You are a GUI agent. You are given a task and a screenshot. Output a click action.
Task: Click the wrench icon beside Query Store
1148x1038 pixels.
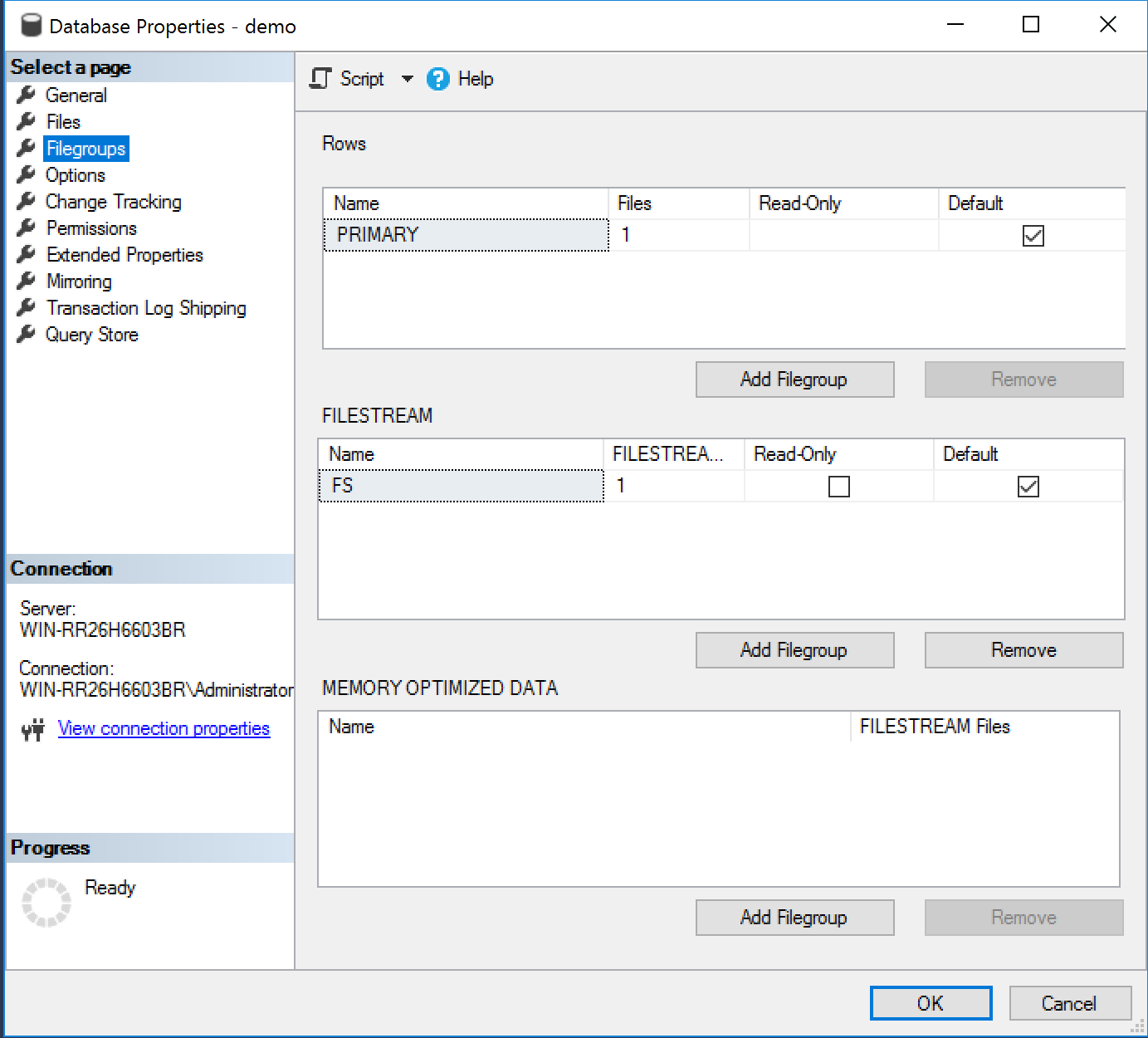click(27, 334)
